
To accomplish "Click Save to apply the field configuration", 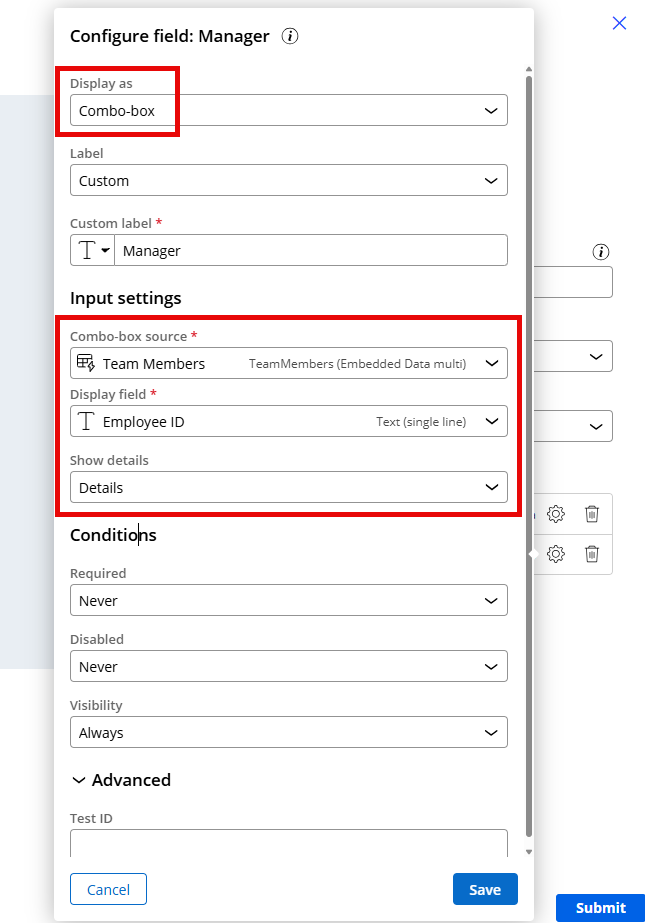I will [485, 888].
